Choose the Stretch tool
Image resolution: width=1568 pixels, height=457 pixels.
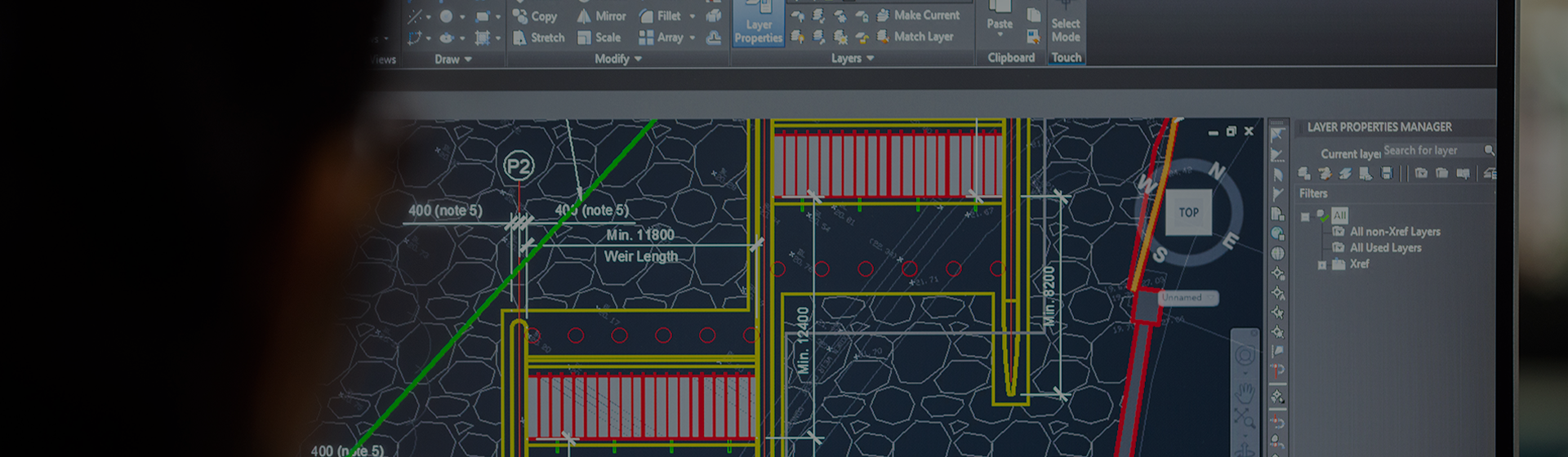(x=538, y=38)
